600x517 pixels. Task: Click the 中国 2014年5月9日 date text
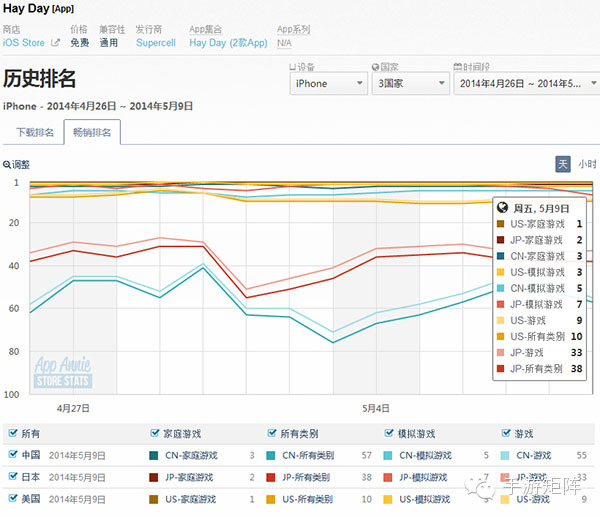tap(77, 455)
